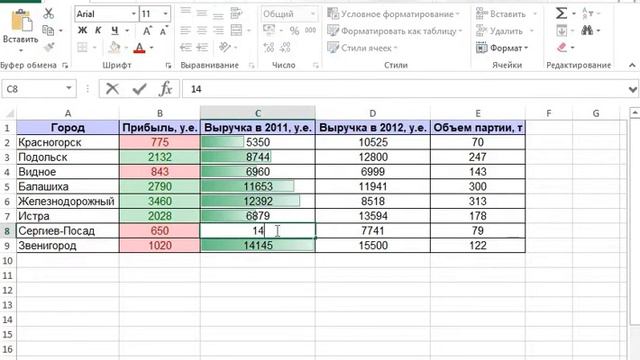
Task: Click the Decrease Decimal icon
Action: click(285, 48)
